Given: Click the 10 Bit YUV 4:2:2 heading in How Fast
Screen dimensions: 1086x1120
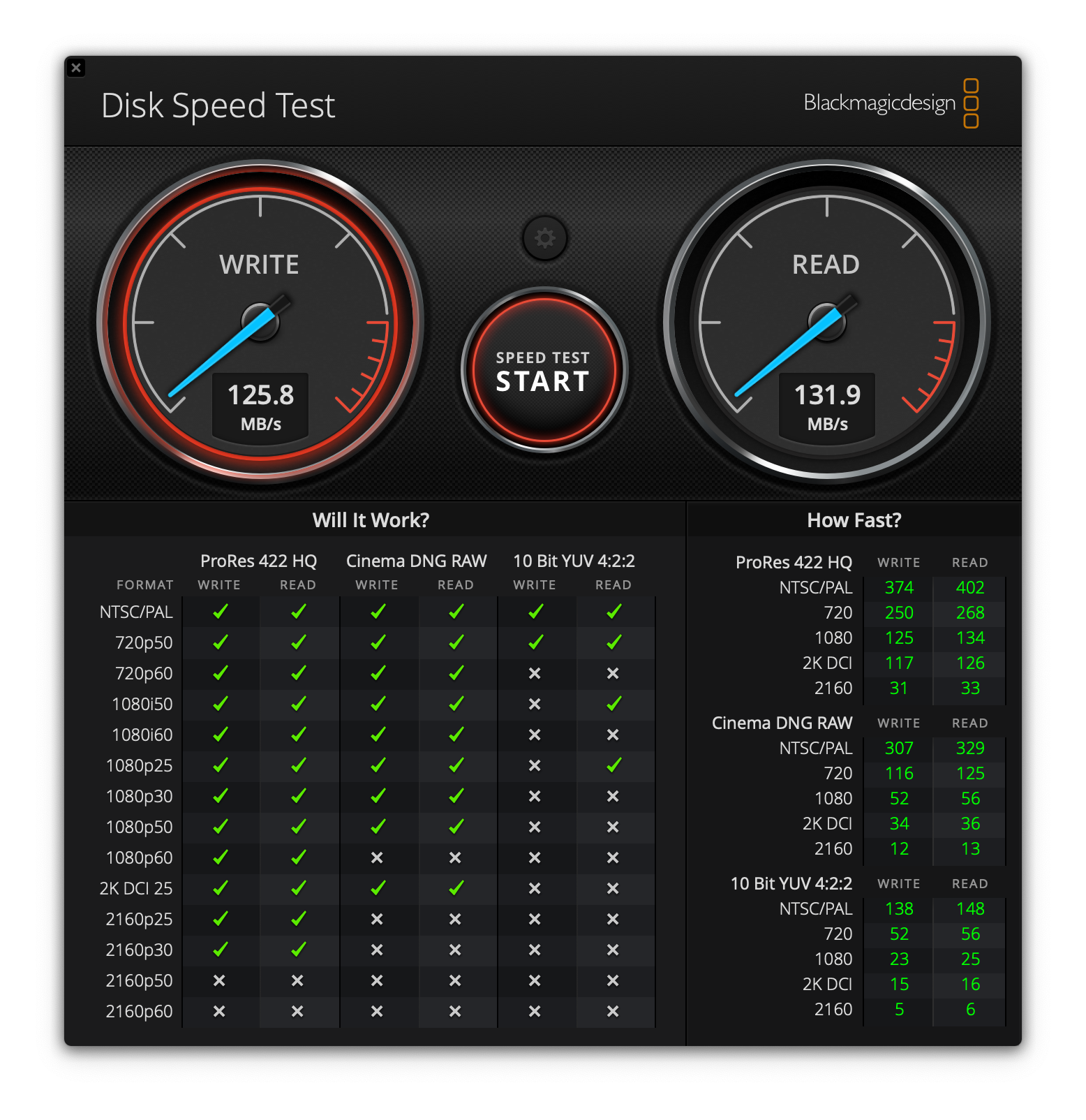Looking at the screenshot, I should [x=791, y=883].
